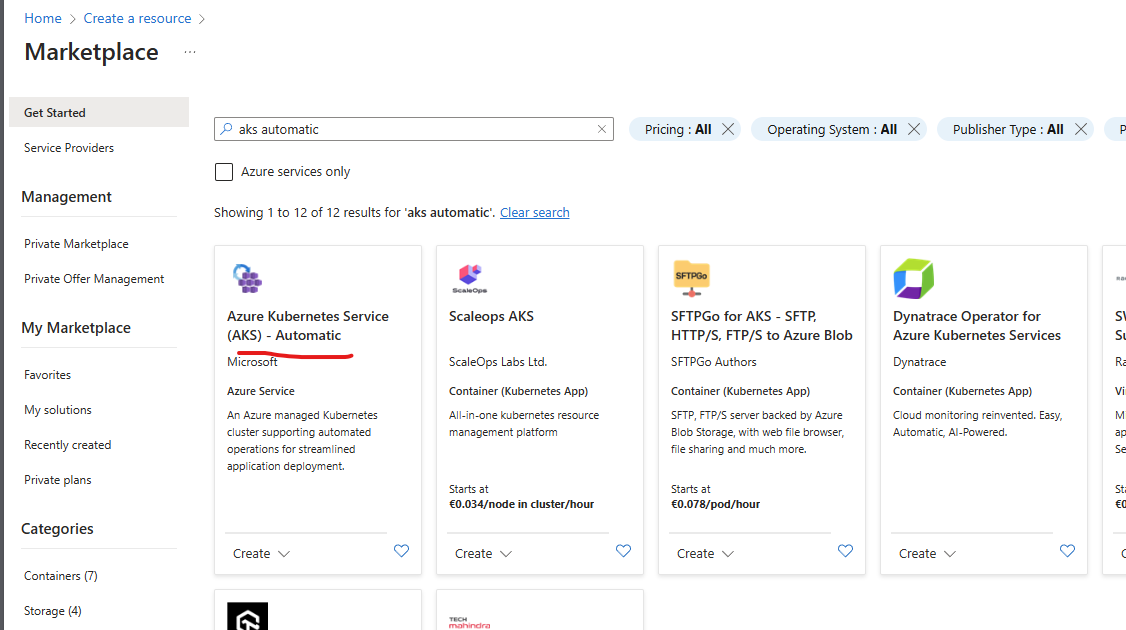Click €0.078/pod/hour price
Screen dimensions: 1126x630
[x=715, y=504]
